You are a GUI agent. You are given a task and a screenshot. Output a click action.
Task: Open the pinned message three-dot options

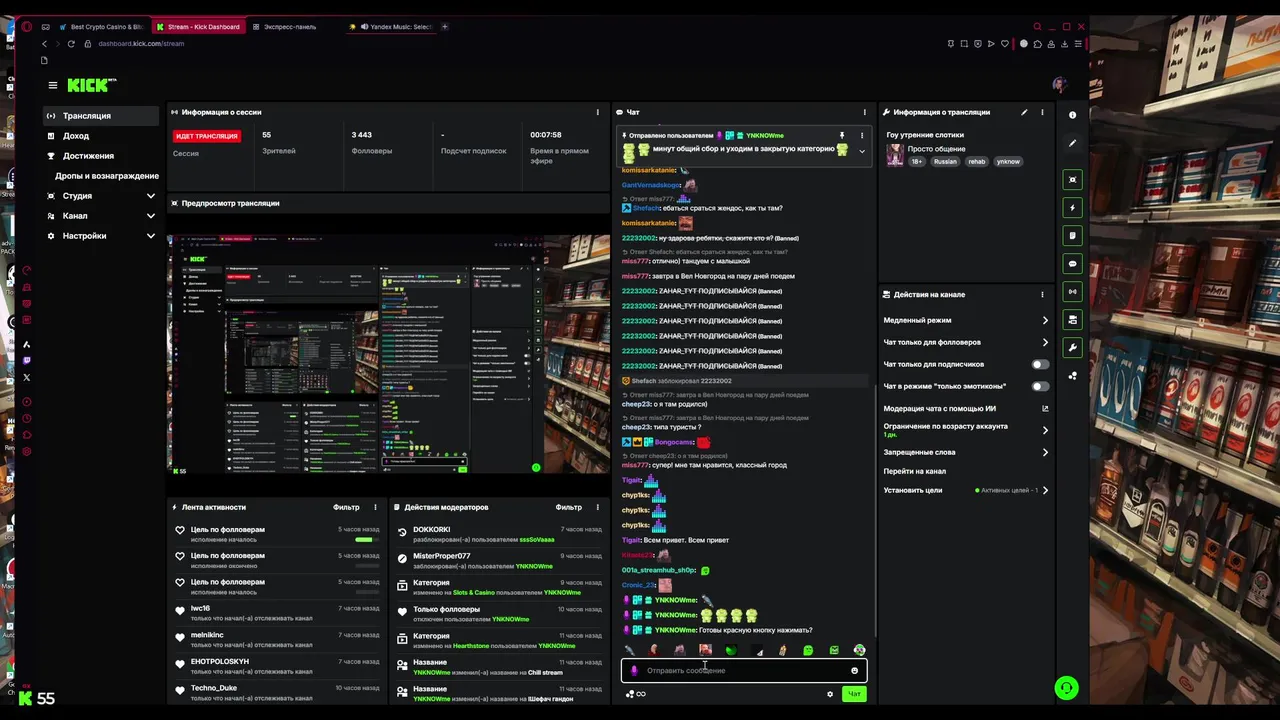tap(862, 135)
